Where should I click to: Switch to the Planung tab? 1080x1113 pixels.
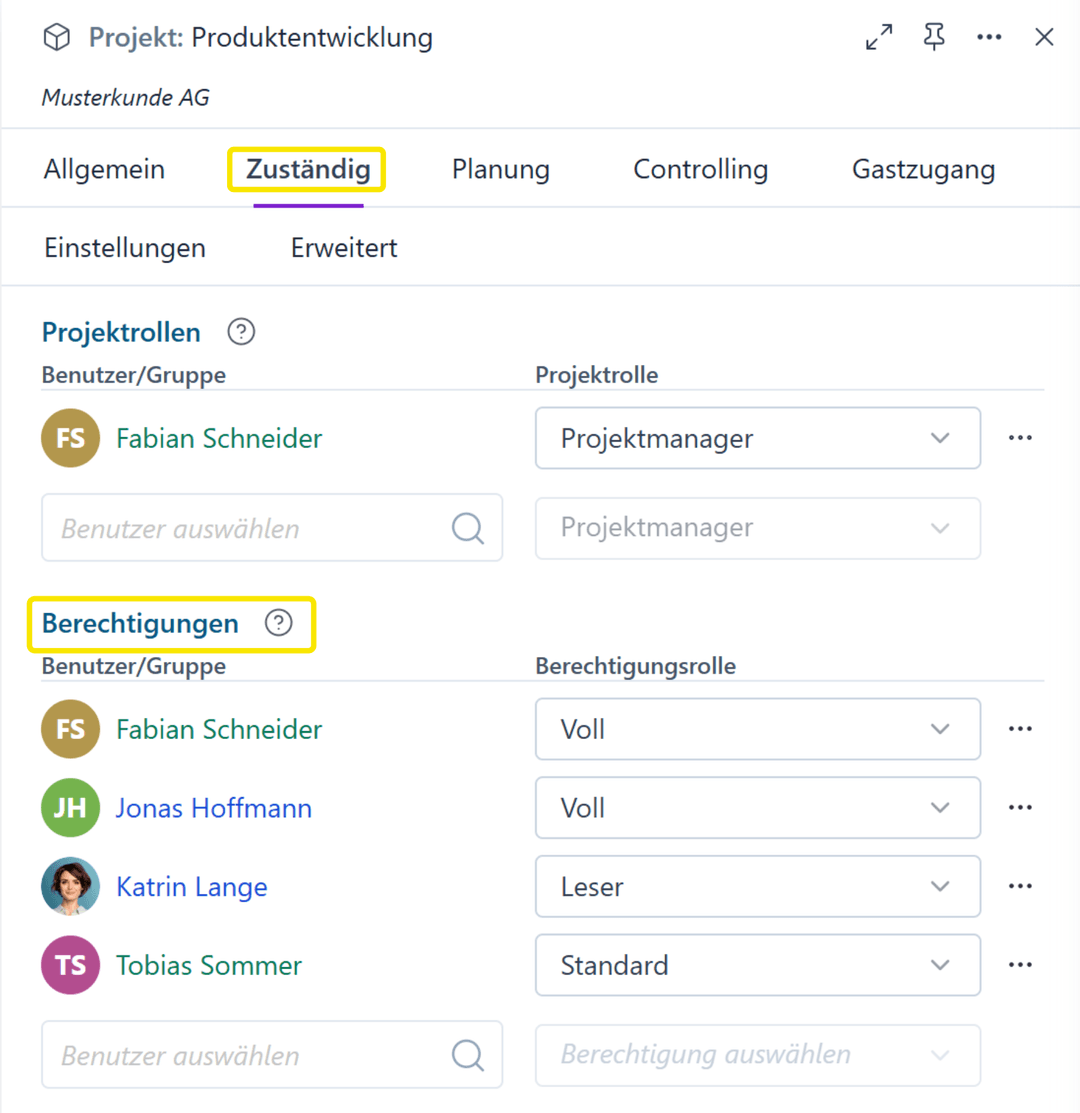tap(500, 170)
